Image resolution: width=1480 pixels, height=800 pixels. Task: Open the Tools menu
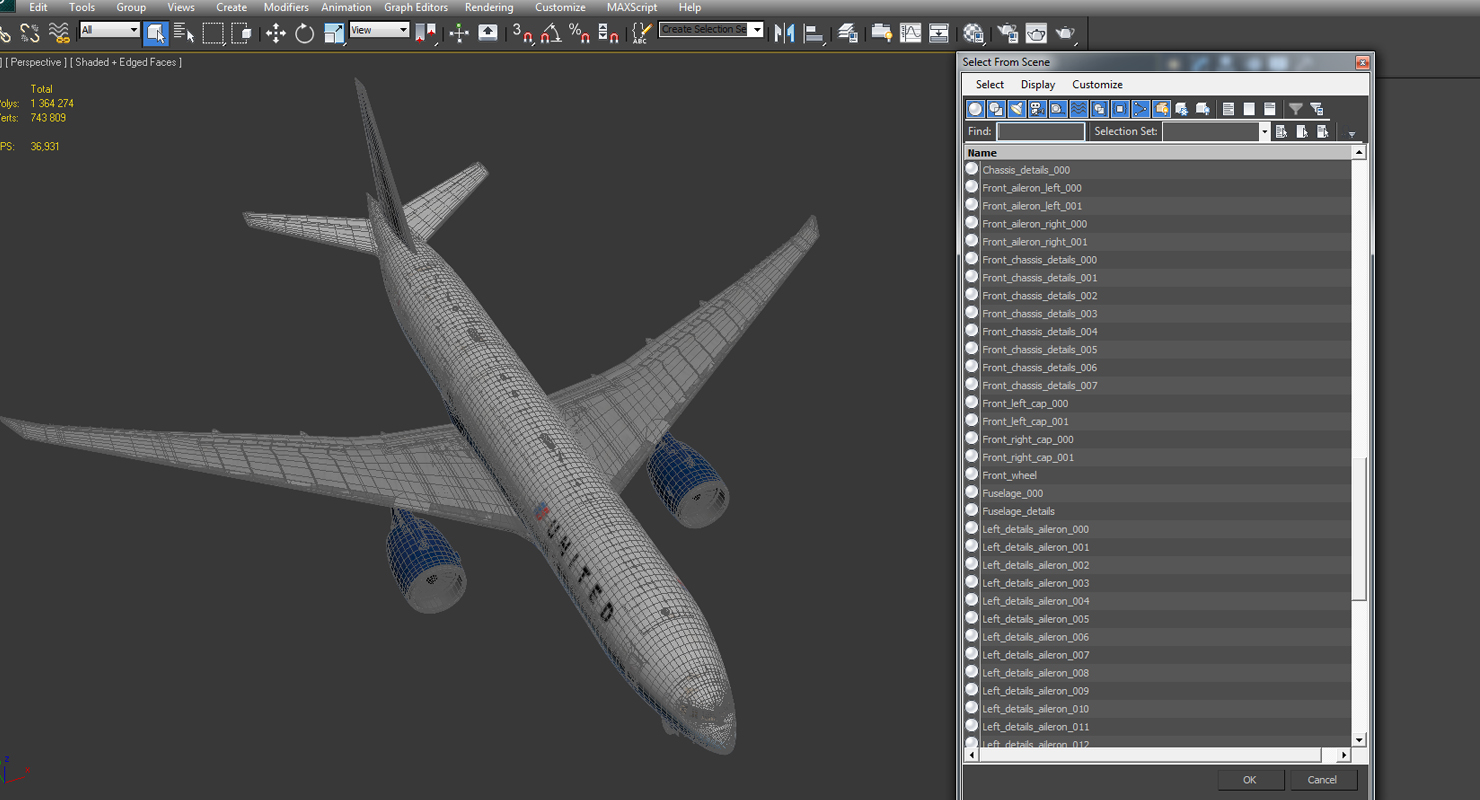(82, 7)
